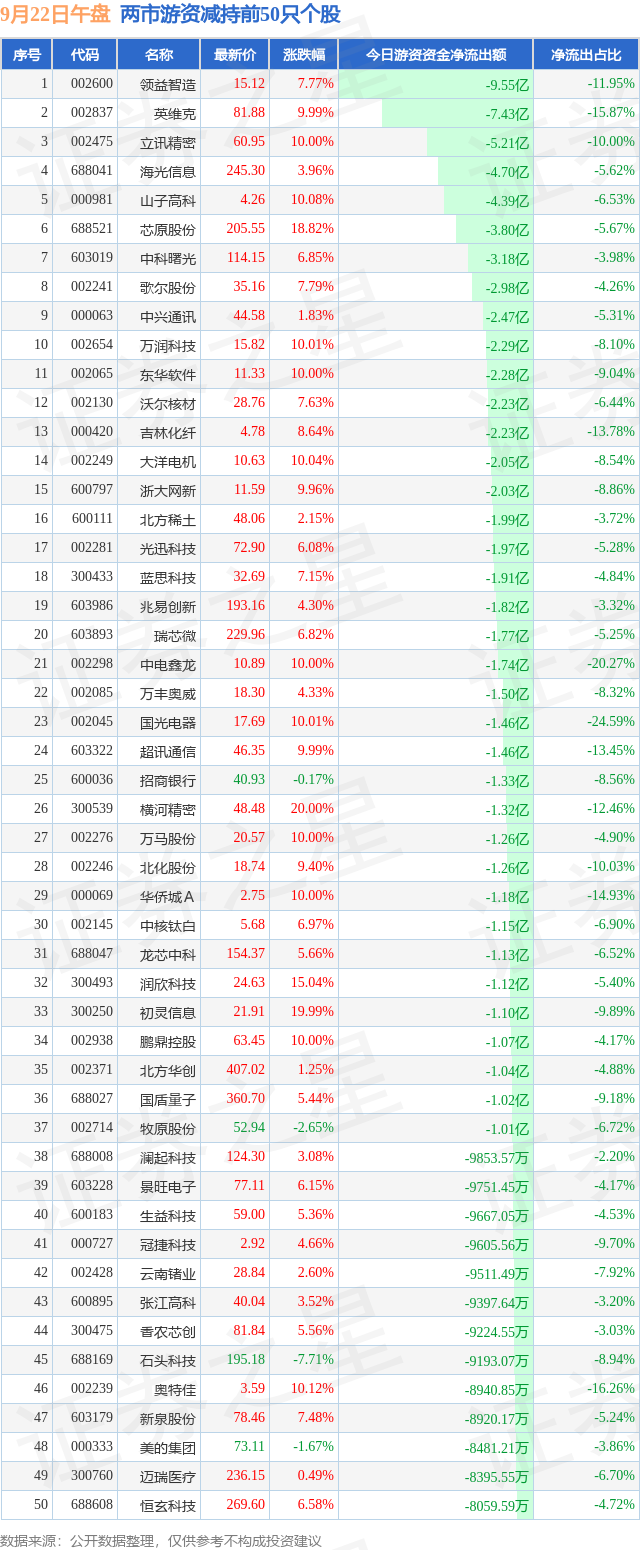Select stock name 冠捷科技
640x1550 pixels.
[169, 1244]
